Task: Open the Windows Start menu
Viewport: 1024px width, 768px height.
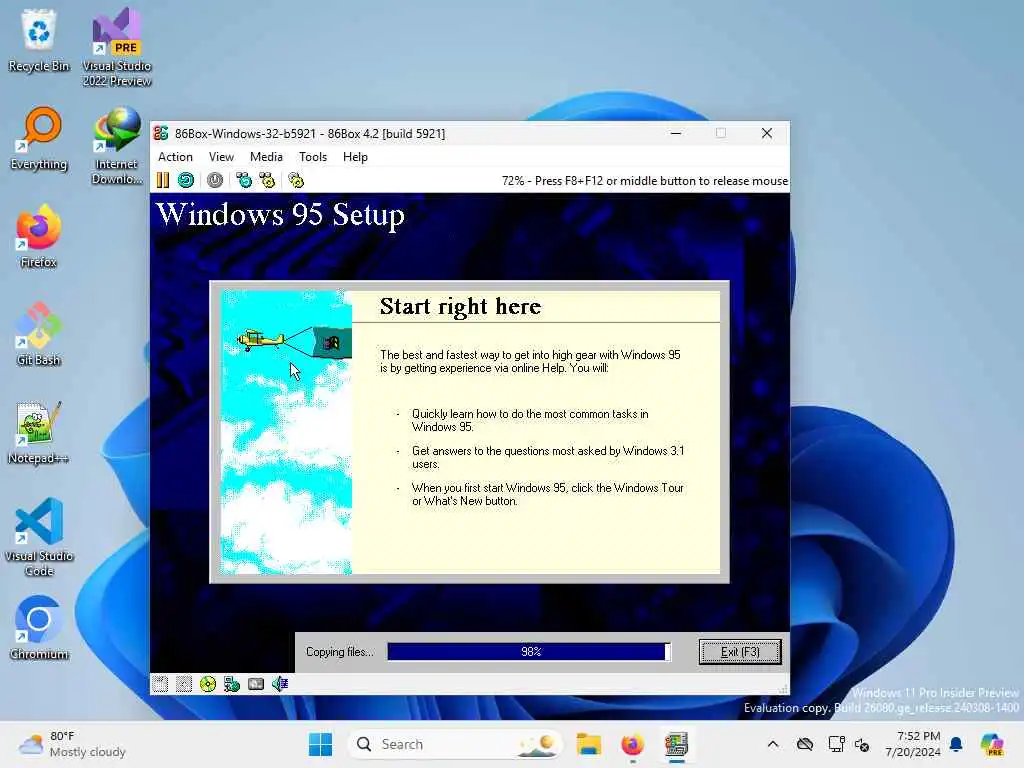Action: click(x=320, y=744)
